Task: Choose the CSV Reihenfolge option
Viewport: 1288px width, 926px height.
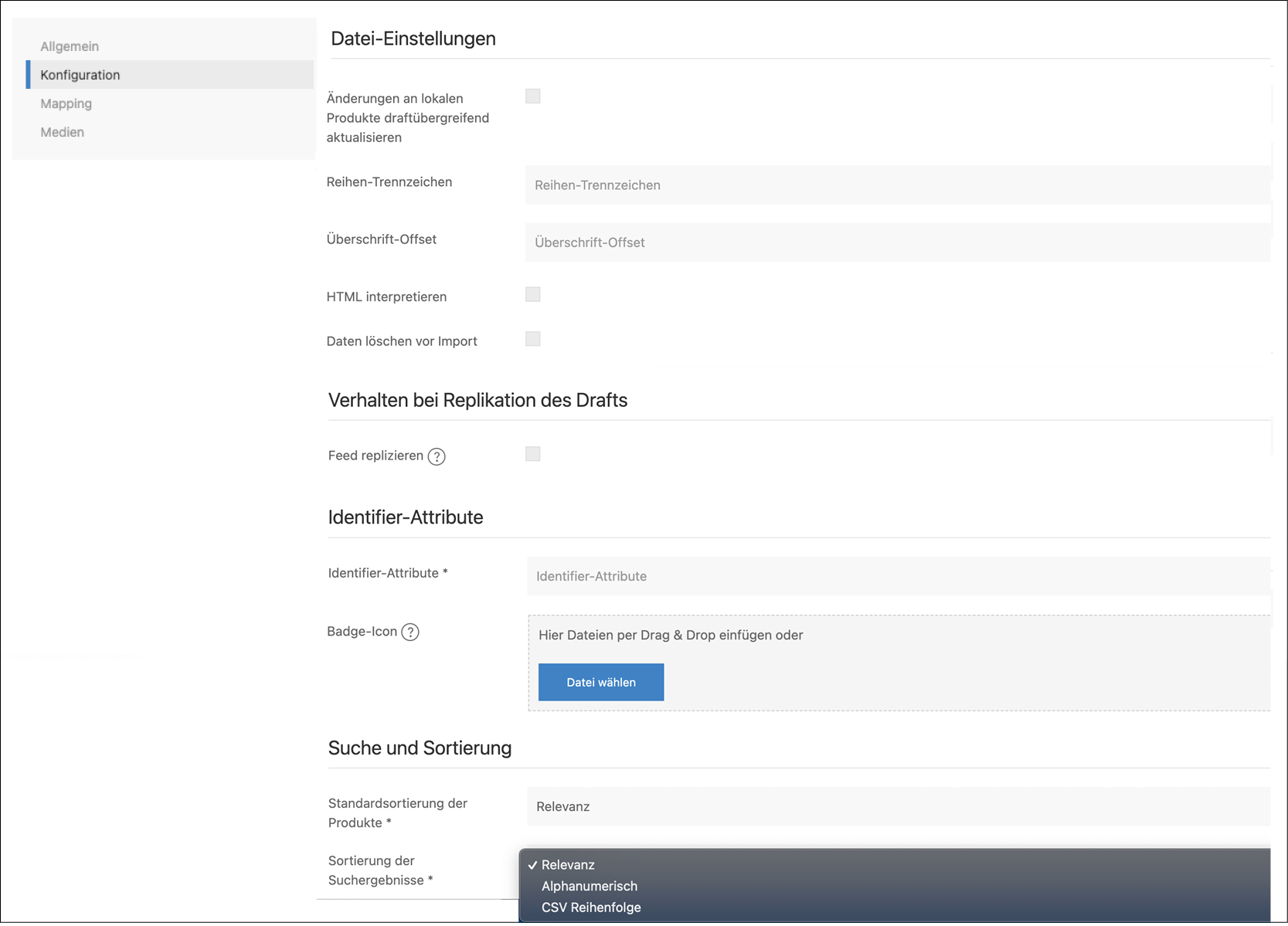Action: click(591, 907)
